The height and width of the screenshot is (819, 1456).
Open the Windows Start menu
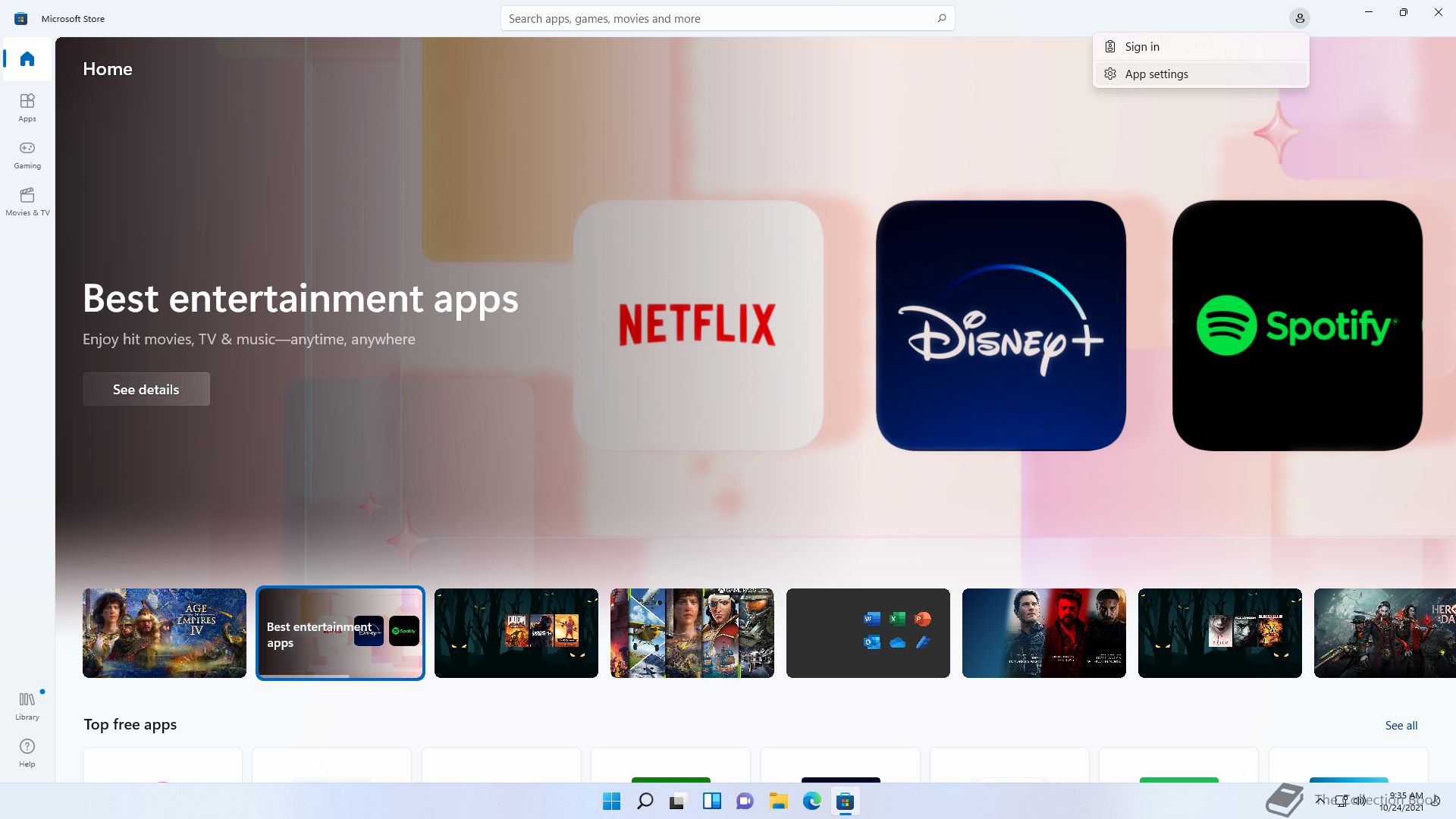point(611,801)
